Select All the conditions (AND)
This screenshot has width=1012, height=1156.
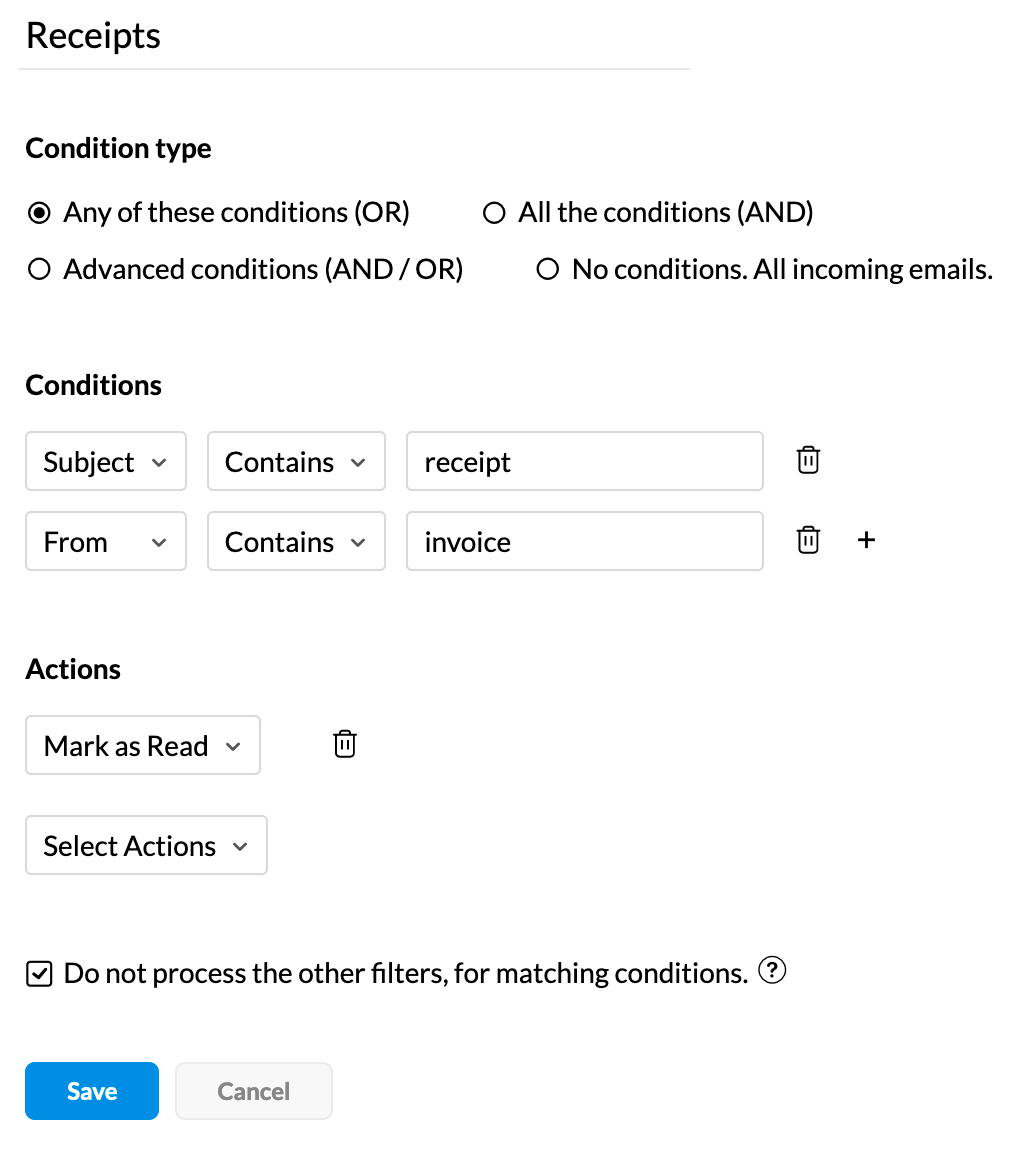(494, 213)
